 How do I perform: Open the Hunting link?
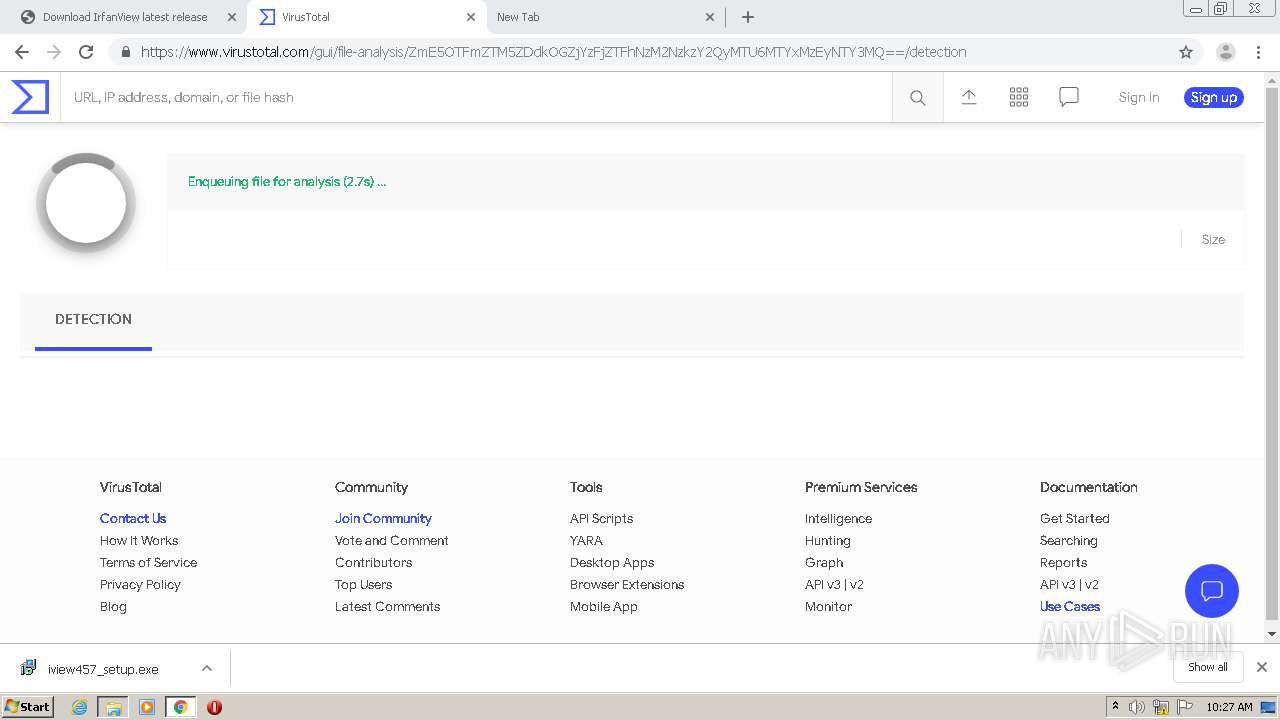(x=827, y=540)
